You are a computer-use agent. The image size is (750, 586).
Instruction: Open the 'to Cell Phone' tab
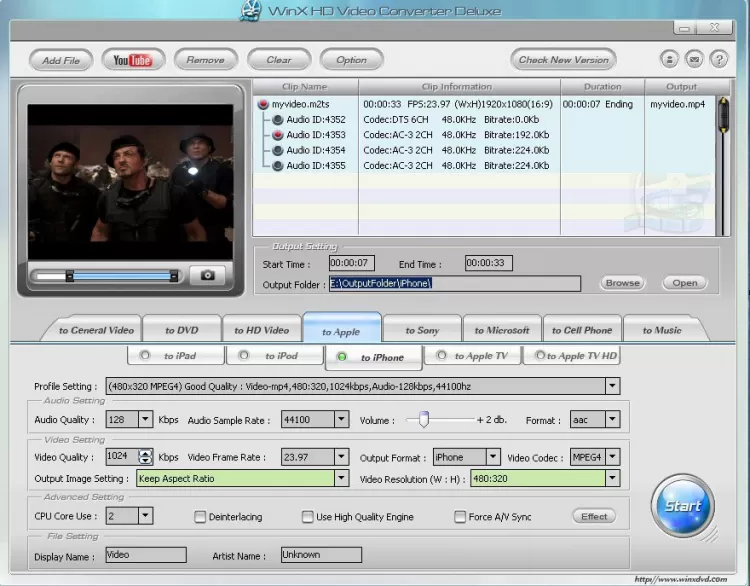[x=581, y=330]
